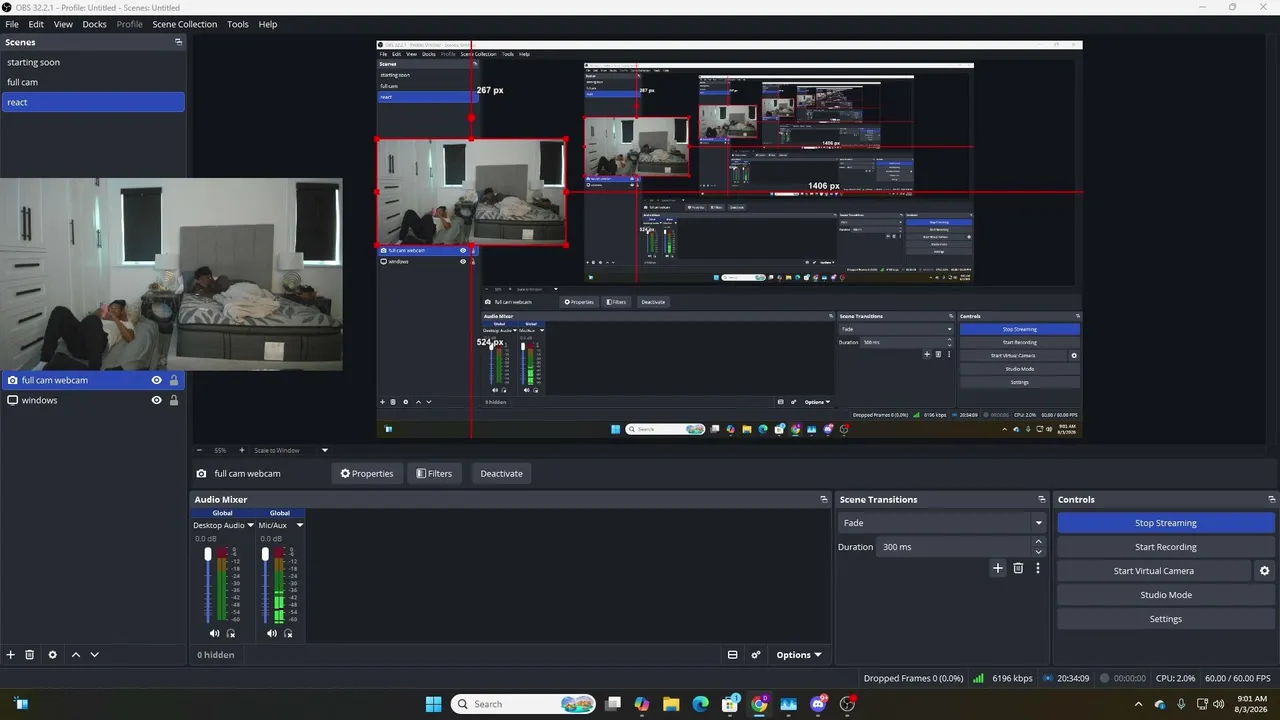Open the Windows Start menu
This screenshot has width=1280, height=720.
[x=433, y=704]
